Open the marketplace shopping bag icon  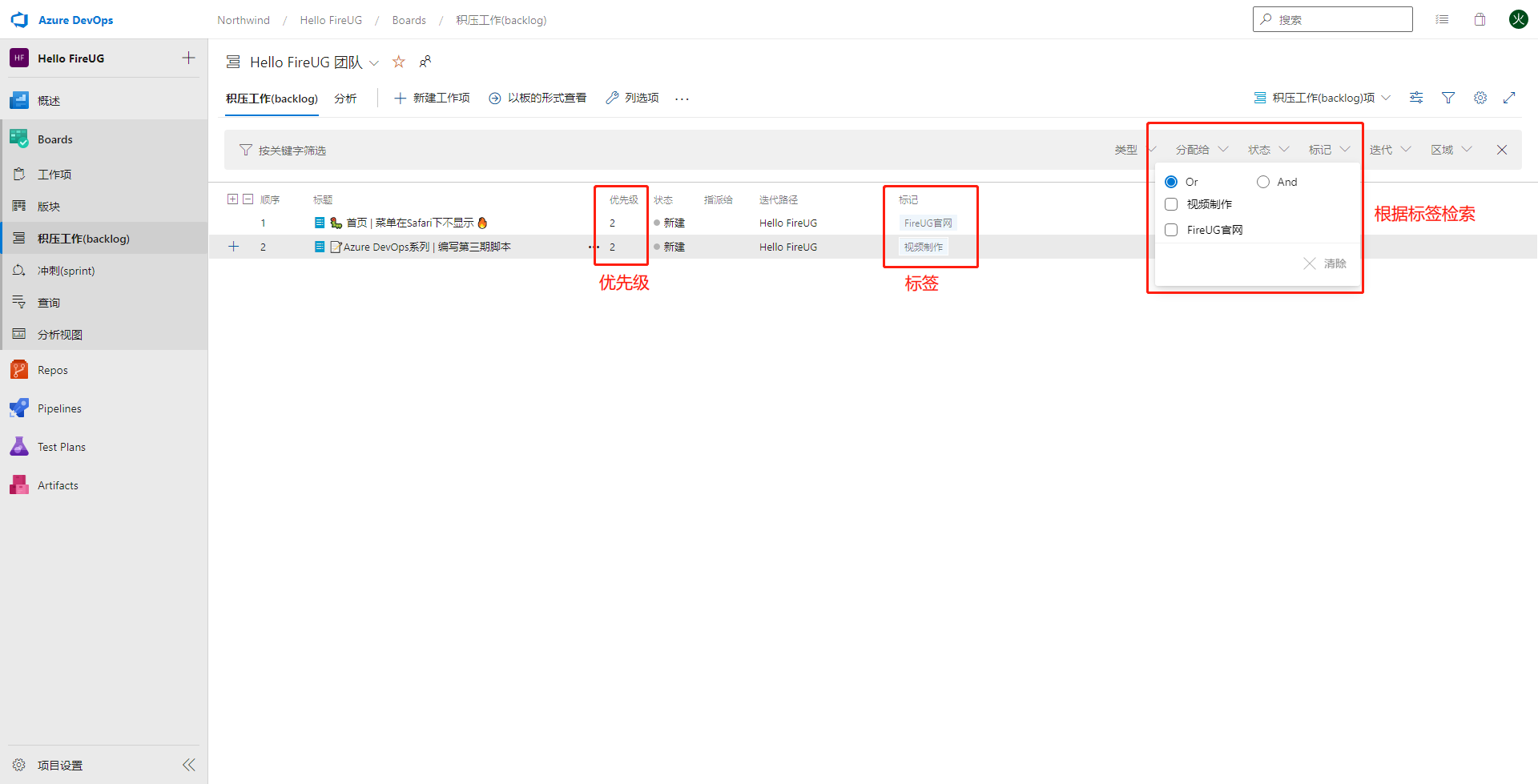1480,19
